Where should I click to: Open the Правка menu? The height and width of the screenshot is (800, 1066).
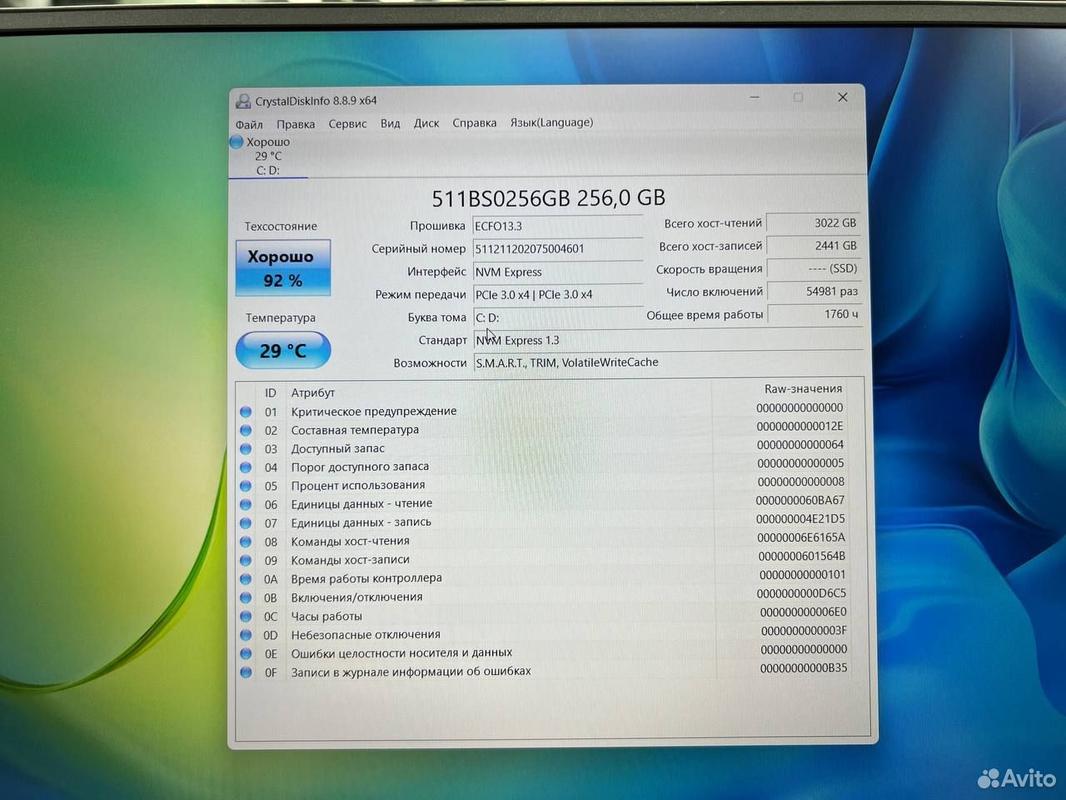click(x=295, y=124)
